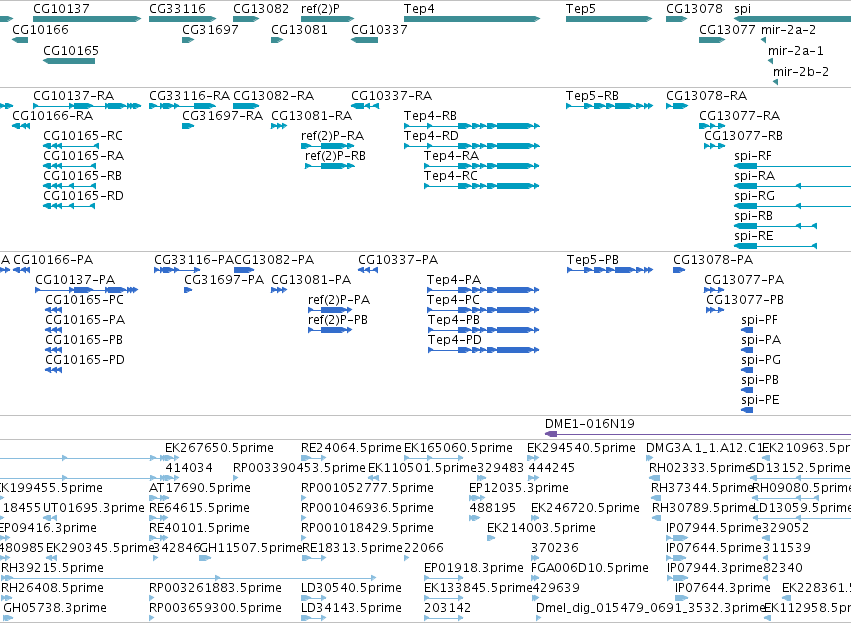Click the AT17690.5prime EST label

point(200,488)
